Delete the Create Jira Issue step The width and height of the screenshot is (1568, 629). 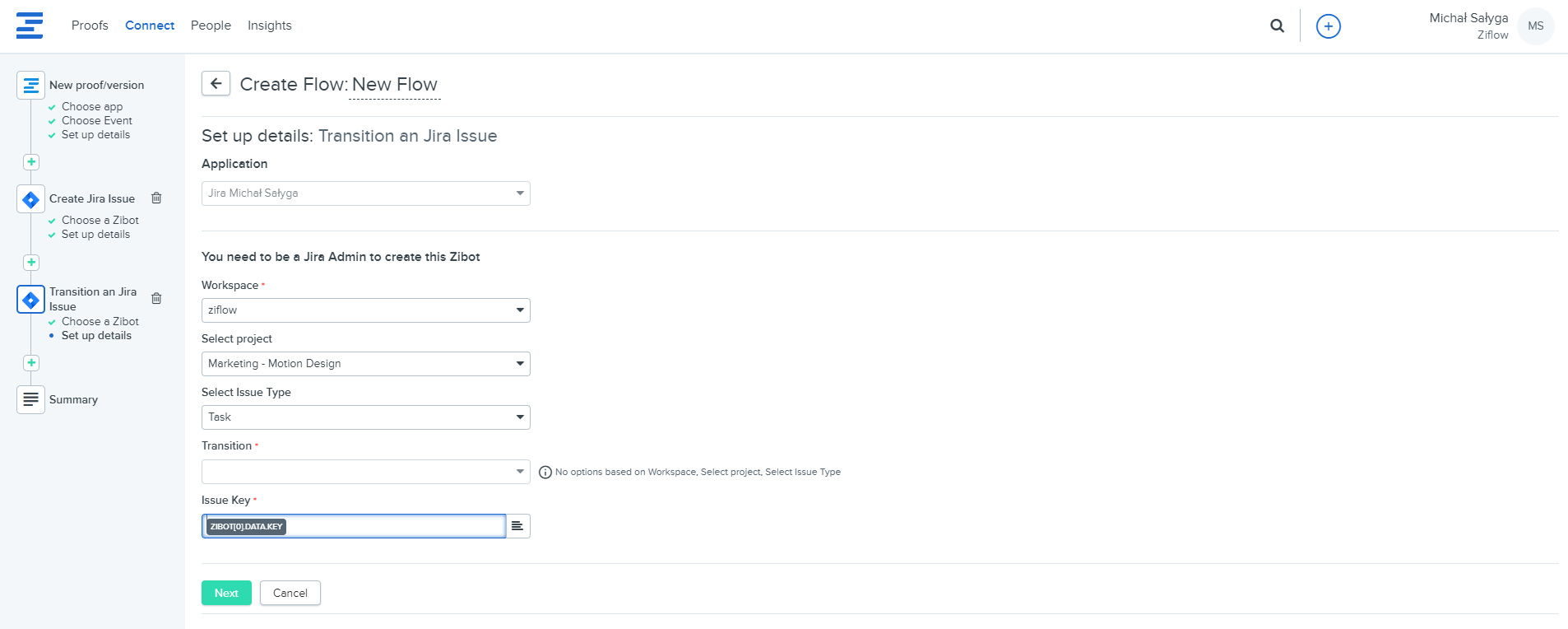click(156, 198)
